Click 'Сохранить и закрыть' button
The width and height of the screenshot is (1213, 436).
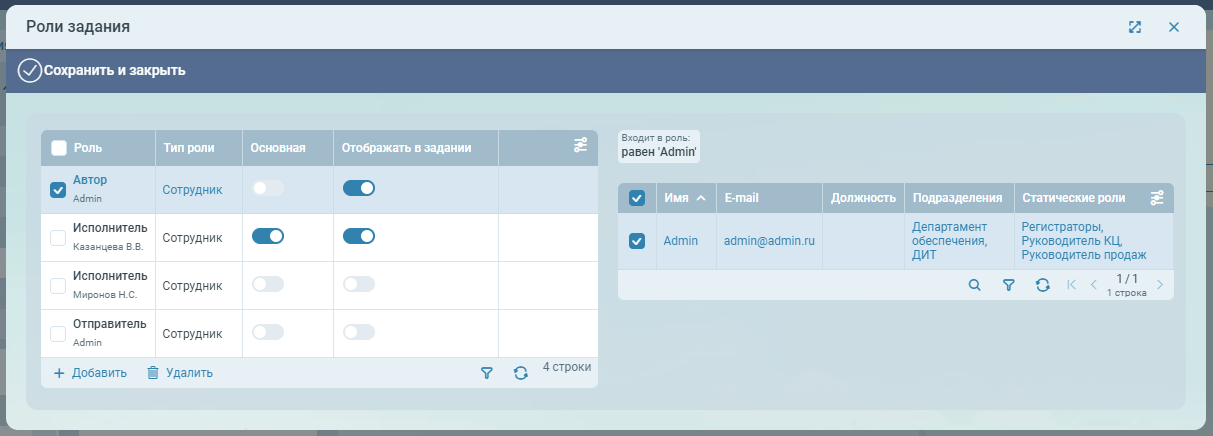102,71
